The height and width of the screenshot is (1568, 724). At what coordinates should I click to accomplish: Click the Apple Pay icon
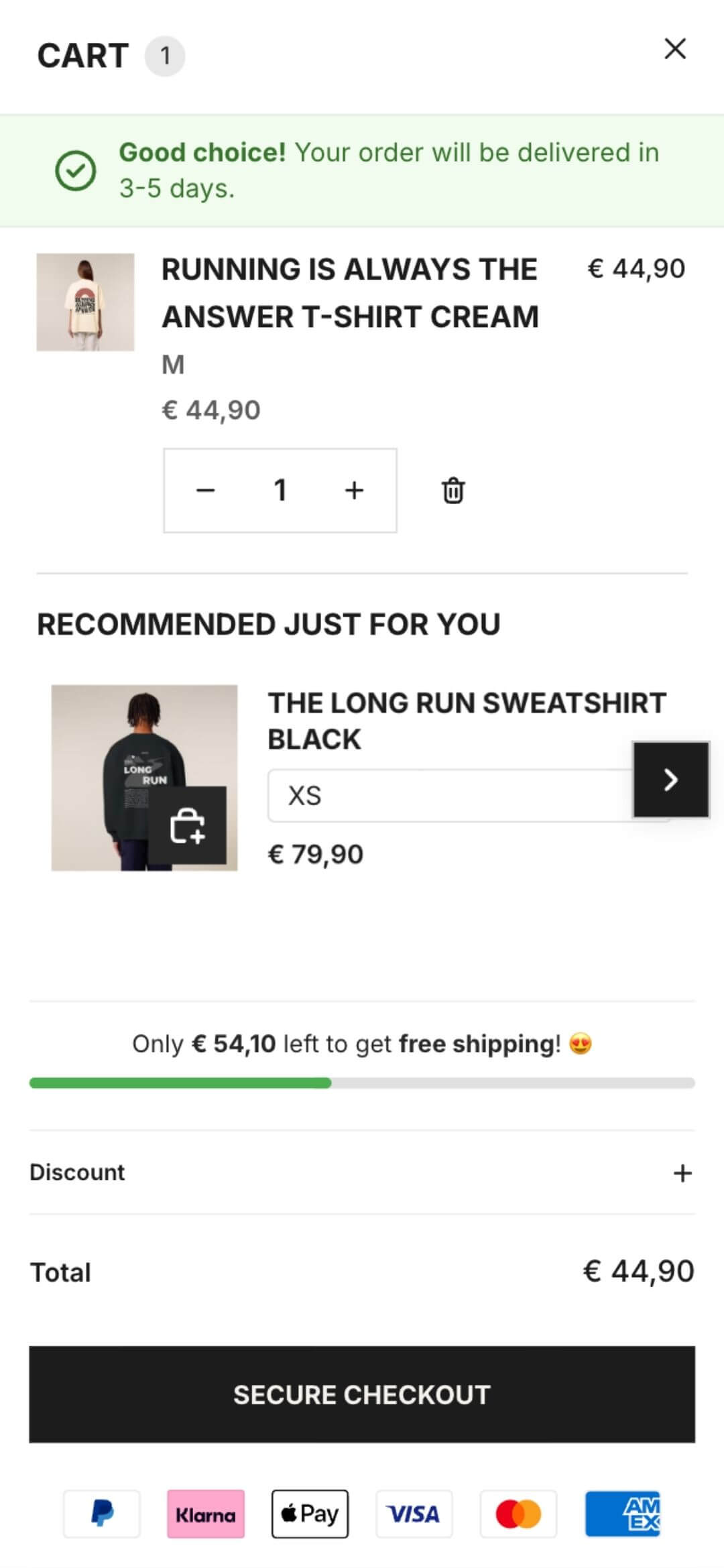310,1514
